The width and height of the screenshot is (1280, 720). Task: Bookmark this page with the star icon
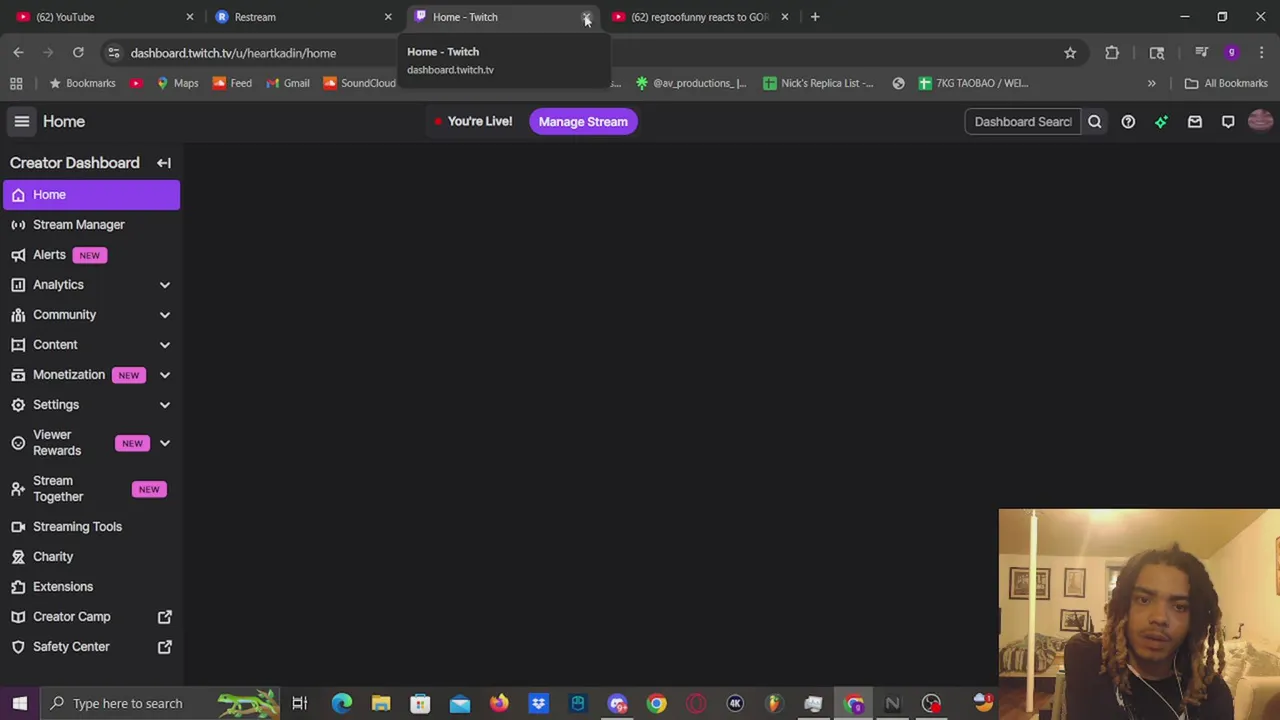(x=1070, y=53)
